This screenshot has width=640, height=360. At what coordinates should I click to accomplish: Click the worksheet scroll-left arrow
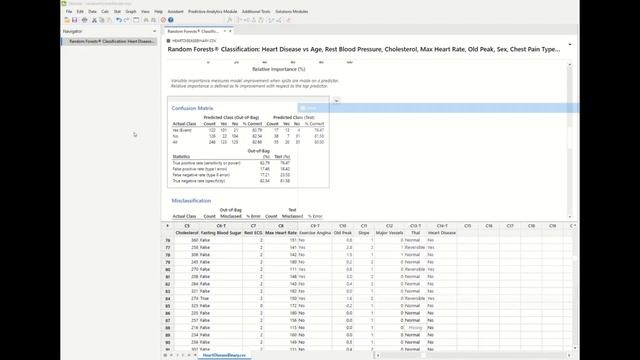(378, 356)
